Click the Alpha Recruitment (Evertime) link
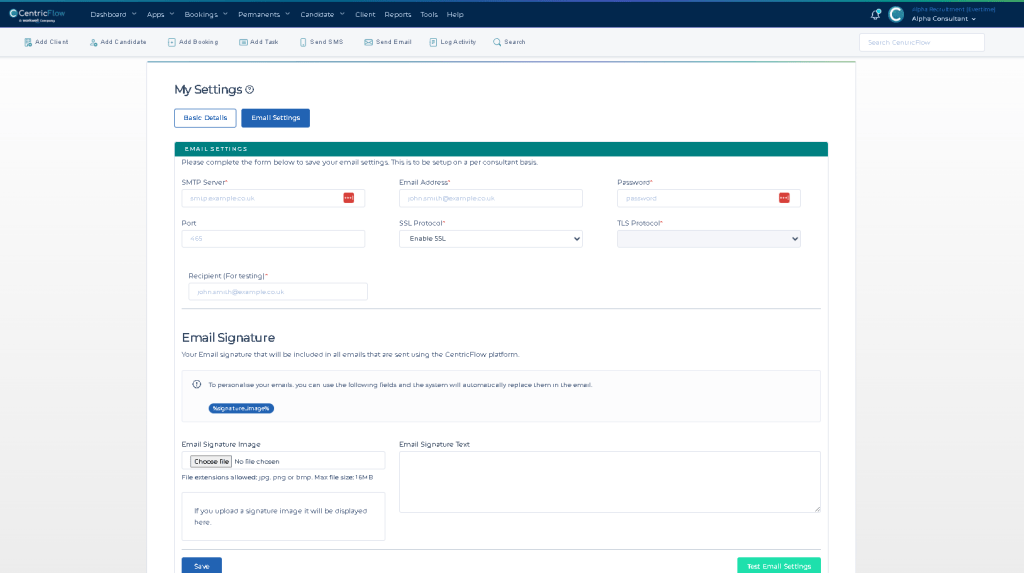This screenshot has width=1024, height=573. click(x=953, y=9)
